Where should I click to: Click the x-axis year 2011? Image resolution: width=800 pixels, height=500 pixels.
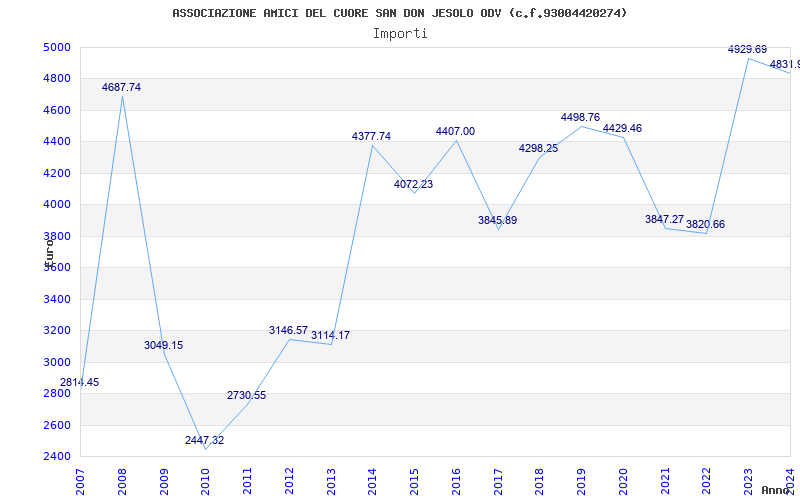click(247, 482)
